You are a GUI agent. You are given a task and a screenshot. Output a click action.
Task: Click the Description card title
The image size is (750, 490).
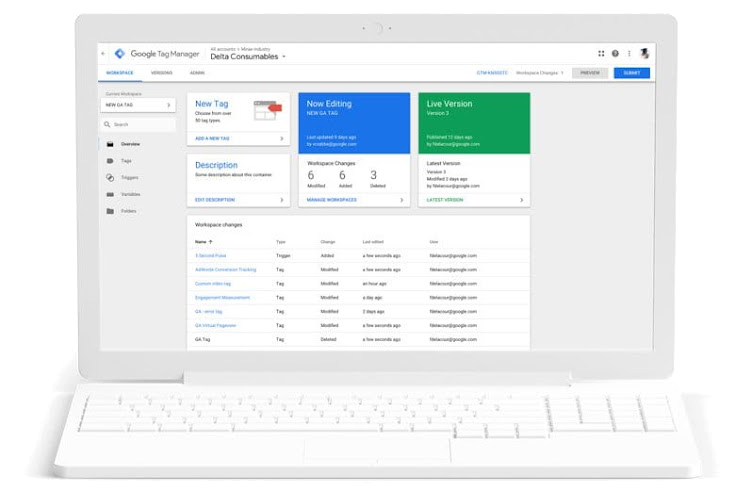click(x=216, y=165)
